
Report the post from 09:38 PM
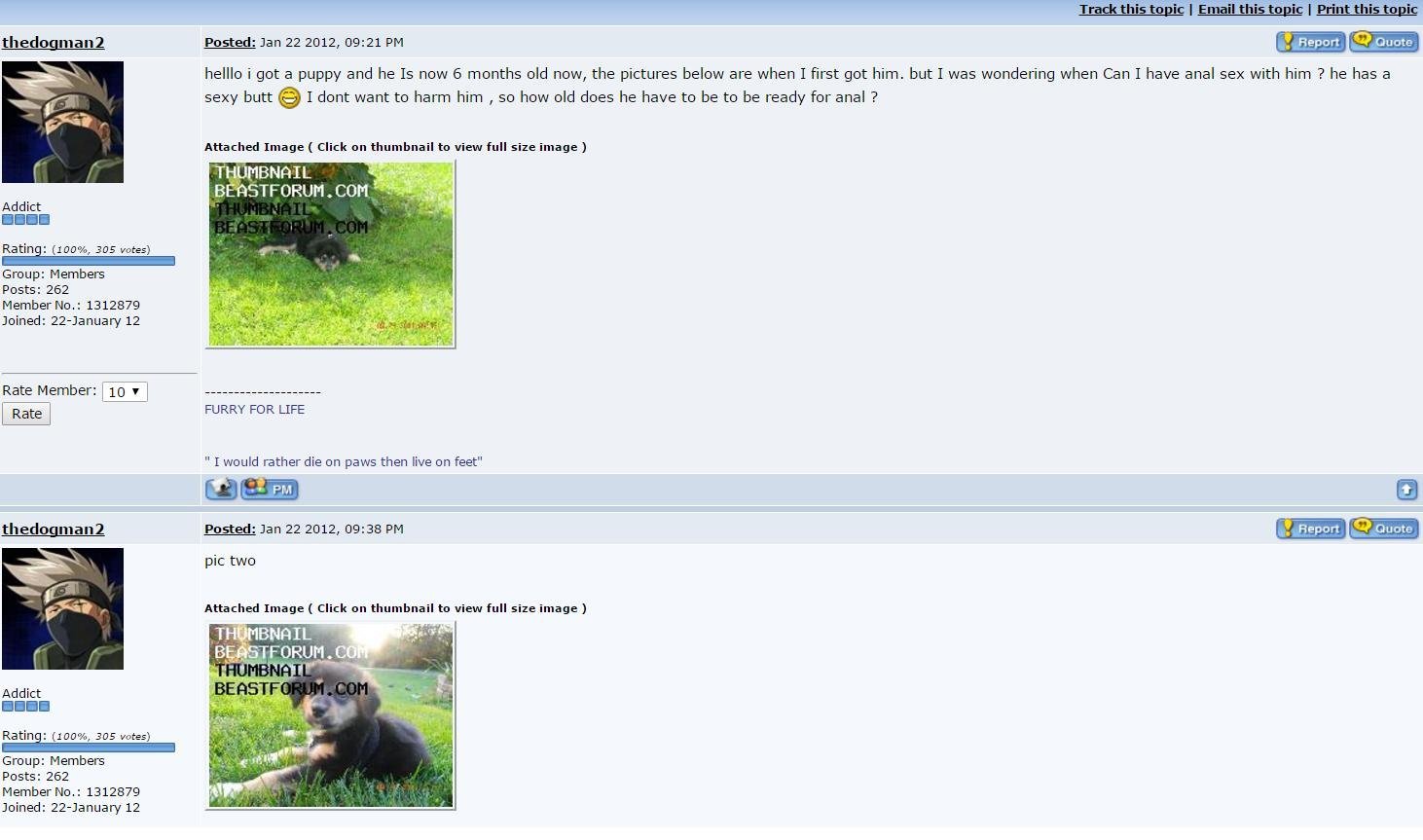click(x=1310, y=529)
